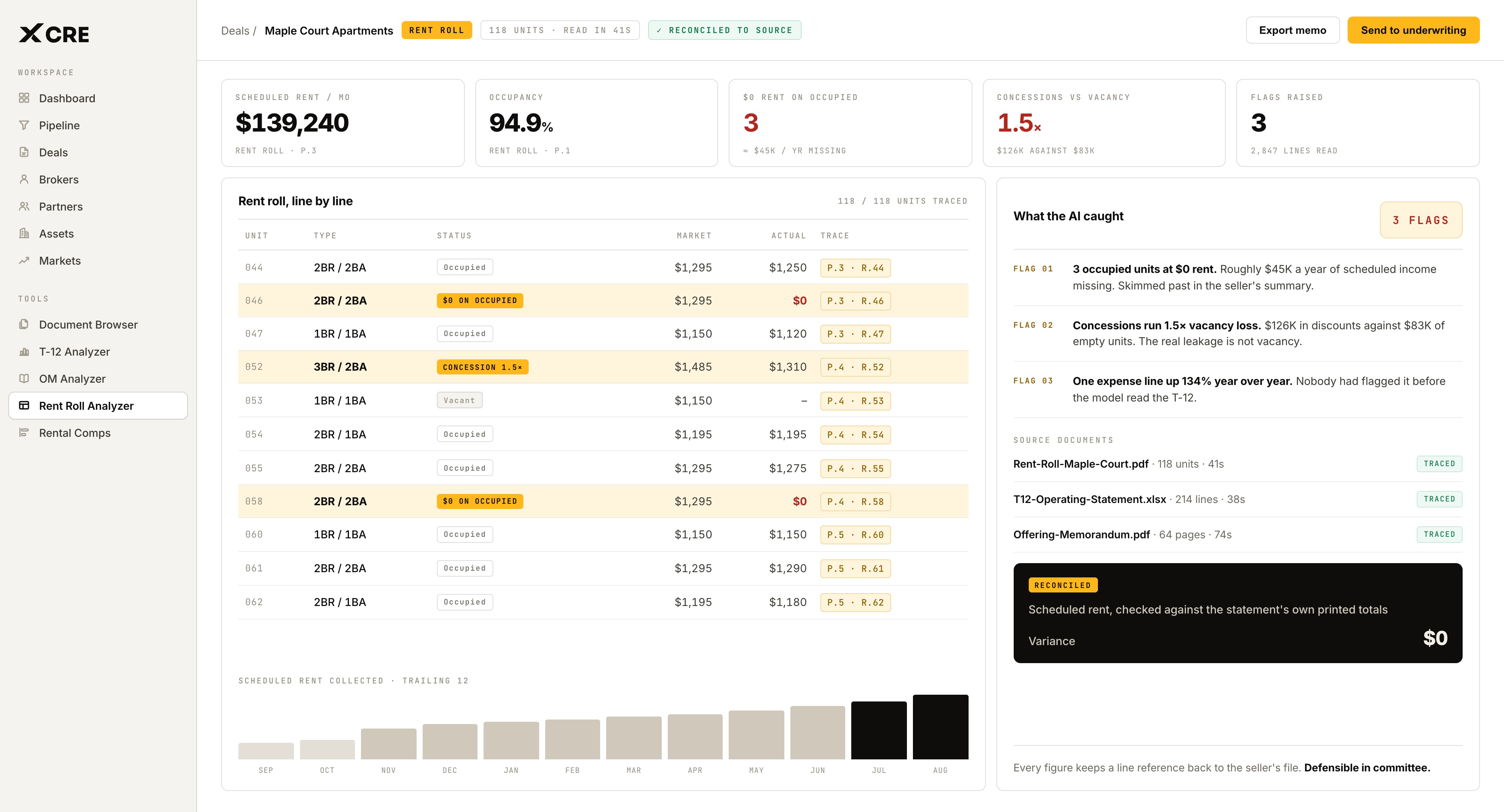Open the Dashboard grid icon
This screenshot has height=812, width=1504.
click(24, 98)
